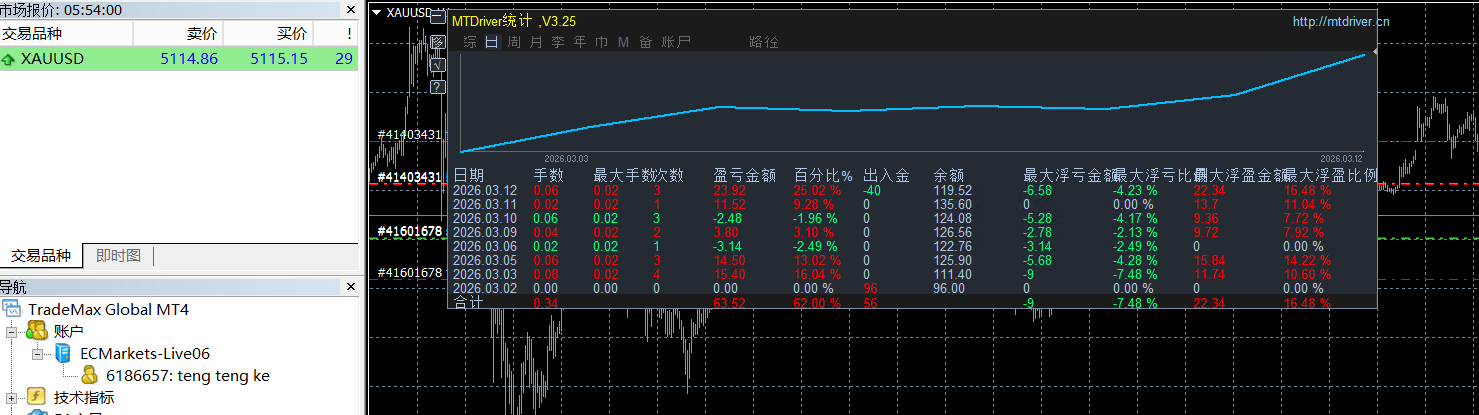
Task: Close the 市场报价 market watch panel
Action: 350,10
